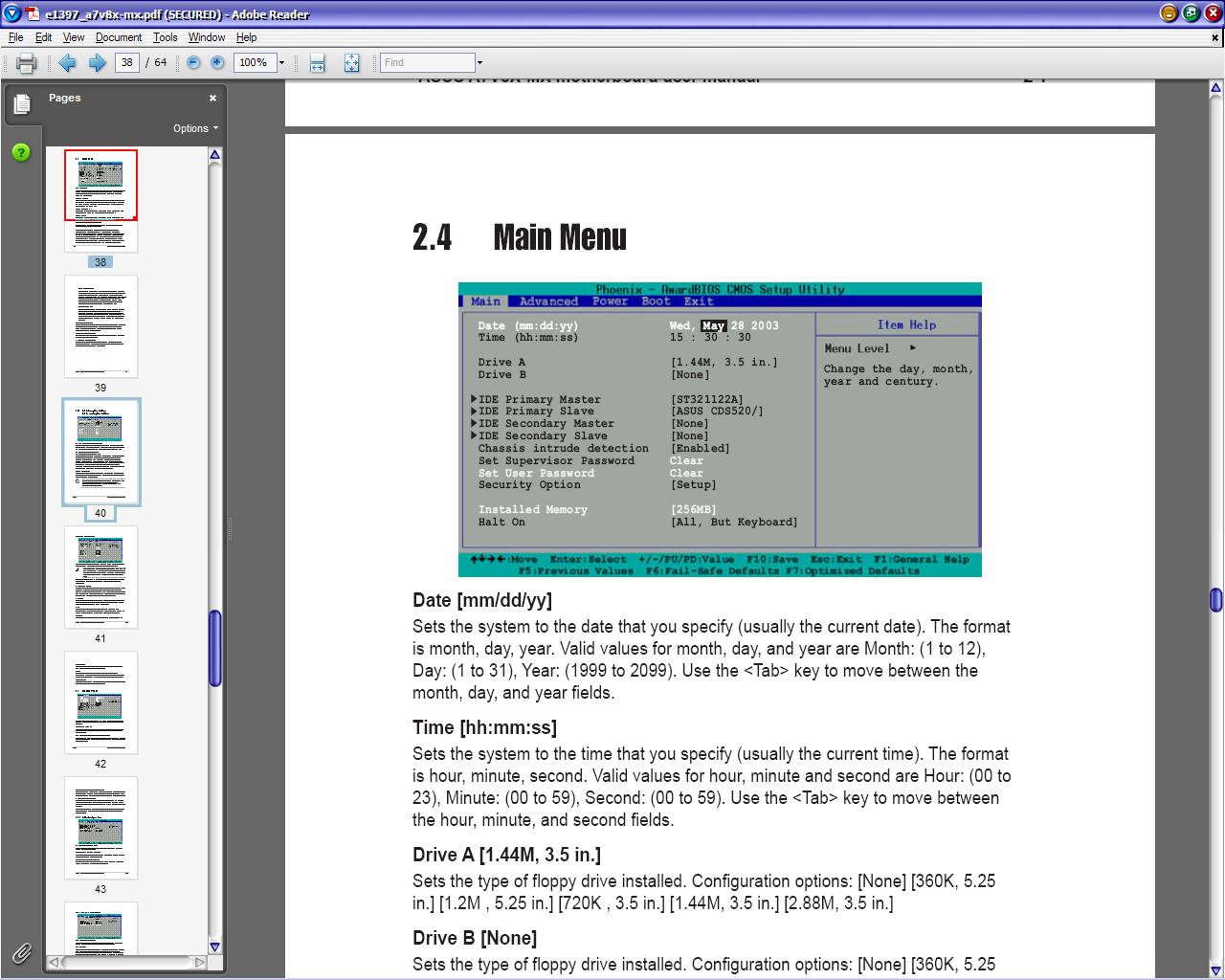Click the page label '40' under its thumbnail
The image size is (1225, 980).
pyautogui.click(x=100, y=513)
